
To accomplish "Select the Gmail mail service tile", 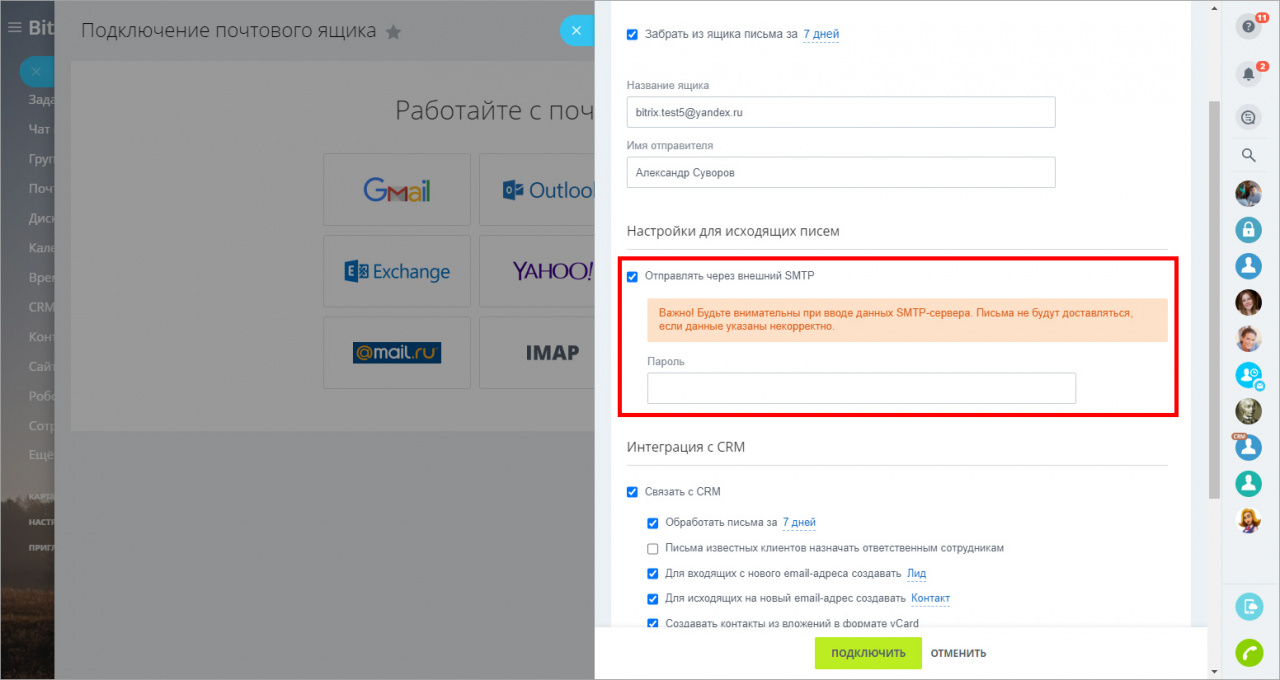I will (397, 190).
